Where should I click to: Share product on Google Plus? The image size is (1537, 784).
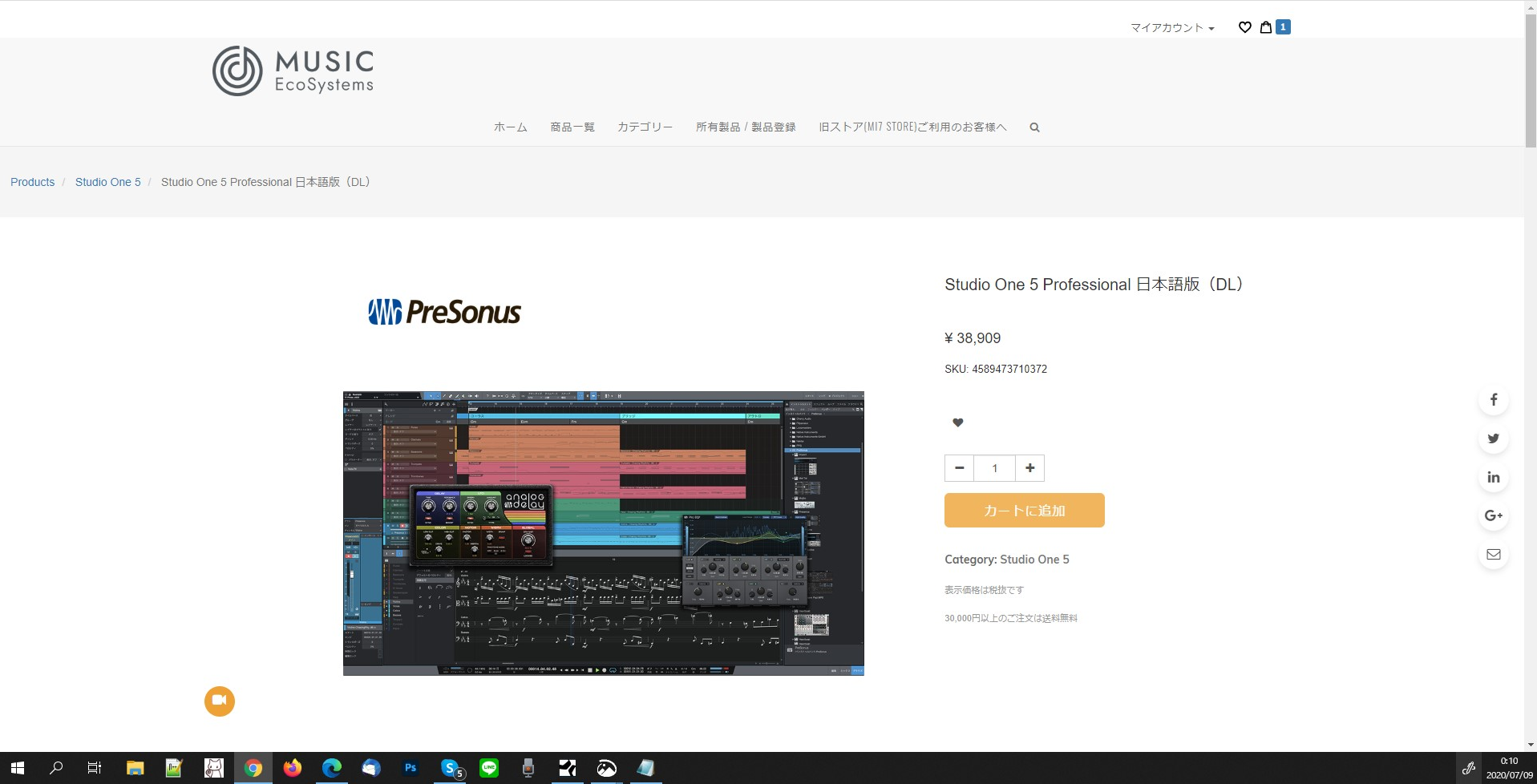(x=1493, y=515)
